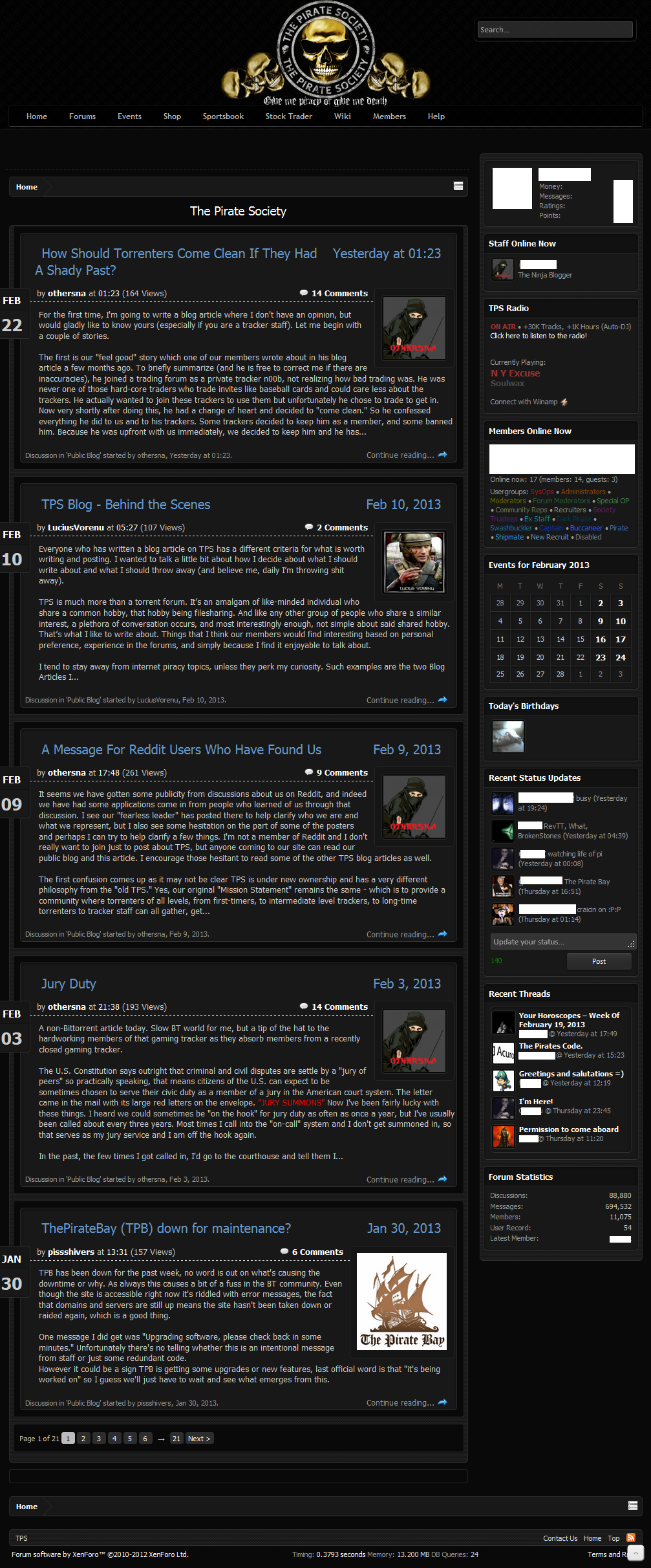Go to page 2 of the blog

pos(83,1438)
